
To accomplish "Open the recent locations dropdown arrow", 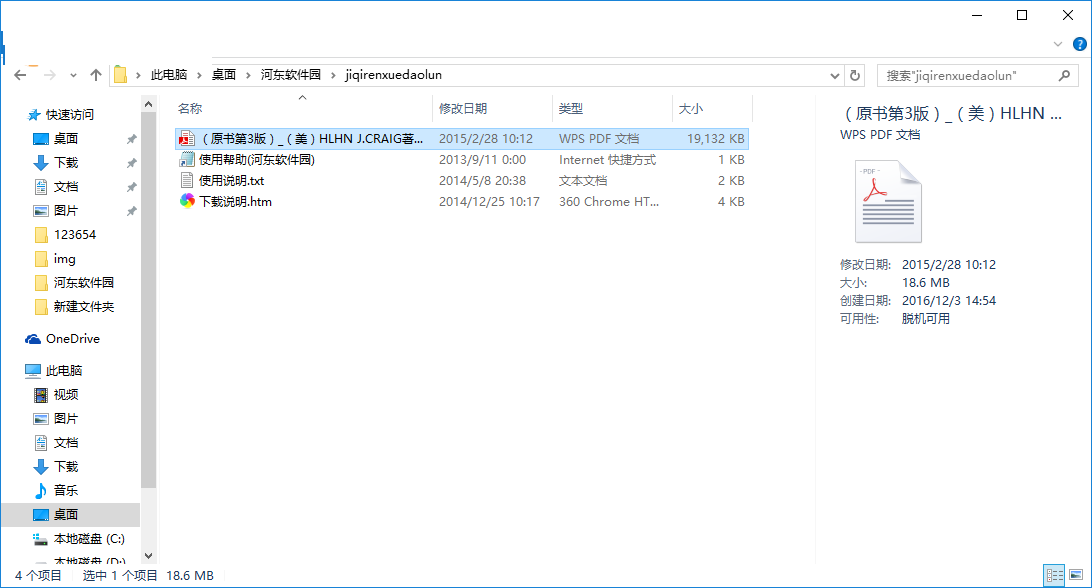I will (73, 75).
